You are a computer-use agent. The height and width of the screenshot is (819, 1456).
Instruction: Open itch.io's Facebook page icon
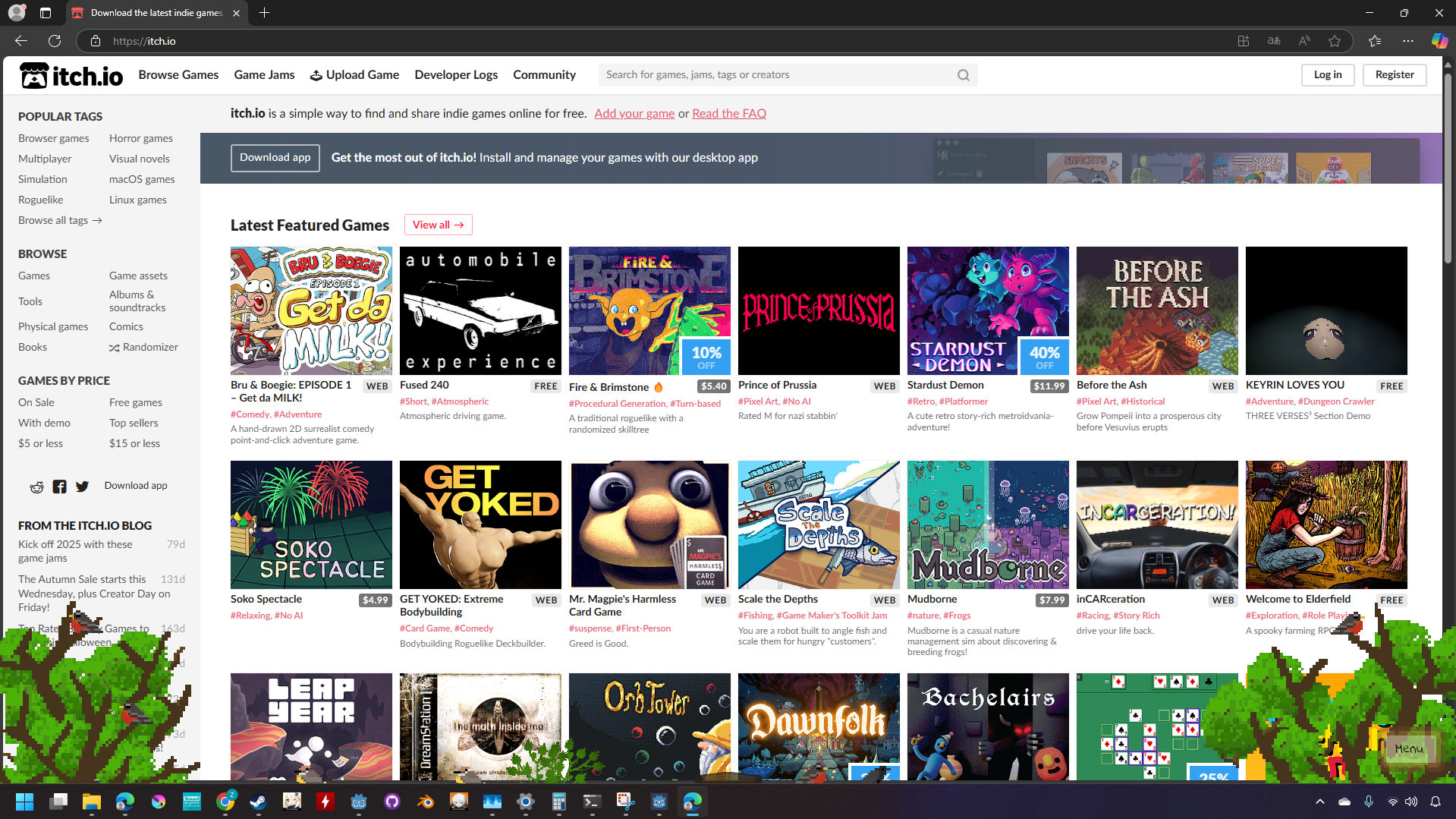click(59, 487)
